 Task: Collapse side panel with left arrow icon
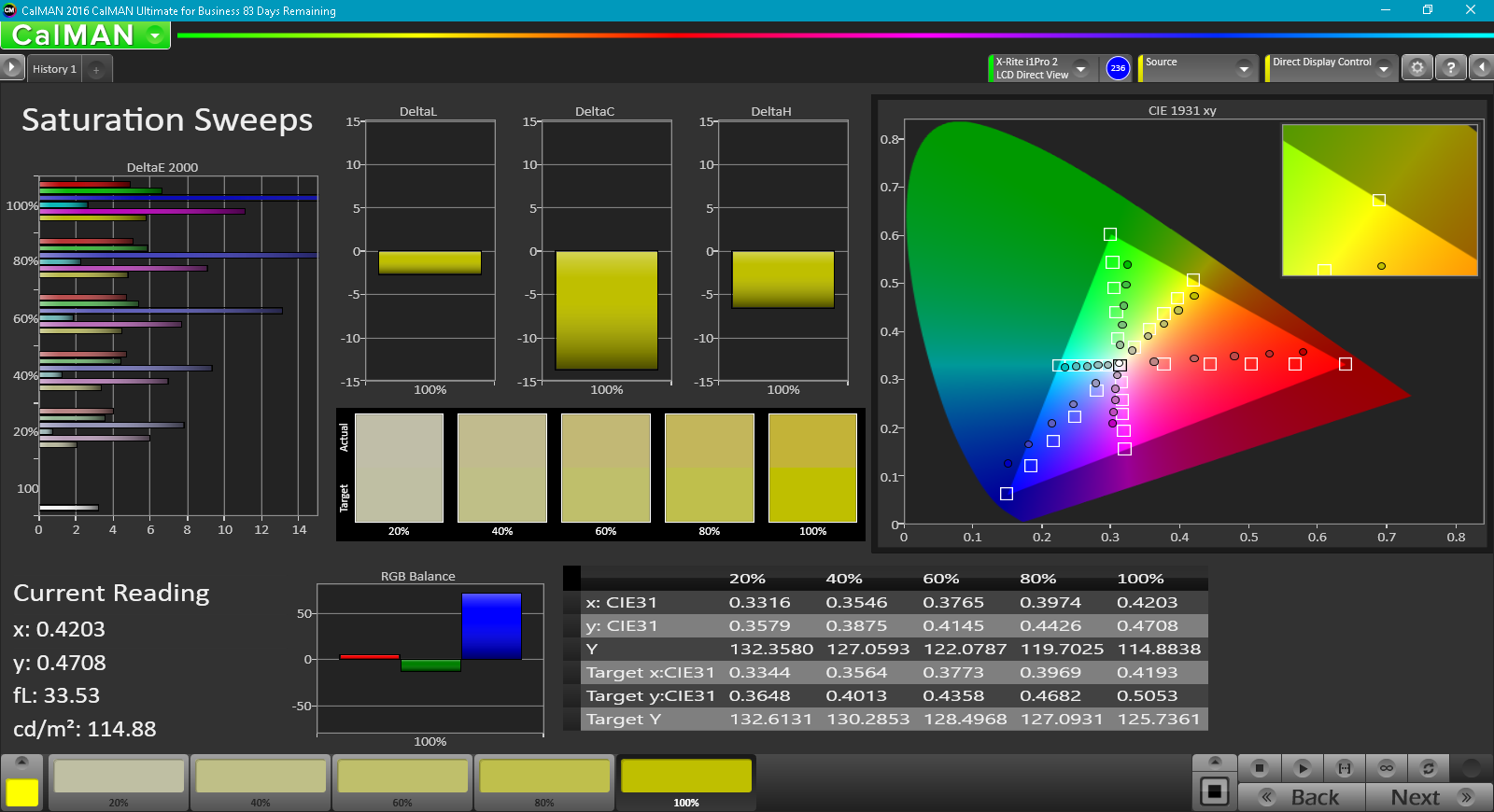tap(1481, 68)
